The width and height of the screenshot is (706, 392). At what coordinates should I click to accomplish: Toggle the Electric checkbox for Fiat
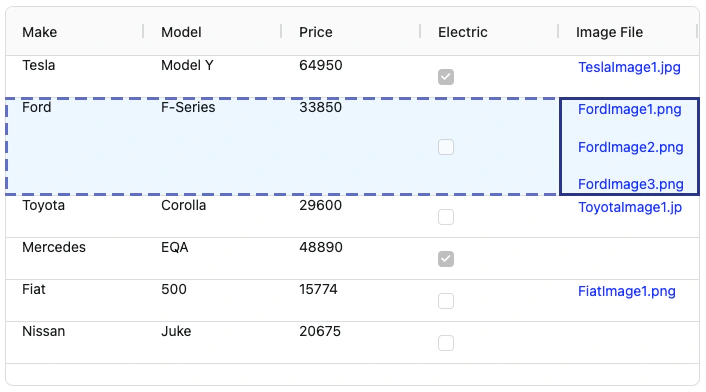tap(446, 301)
